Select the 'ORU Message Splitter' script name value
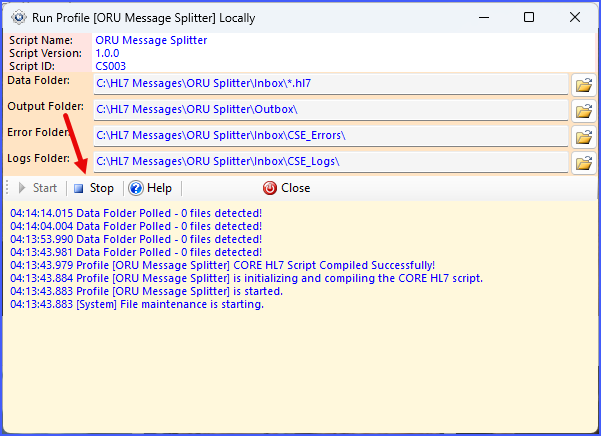 click(151, 40)
